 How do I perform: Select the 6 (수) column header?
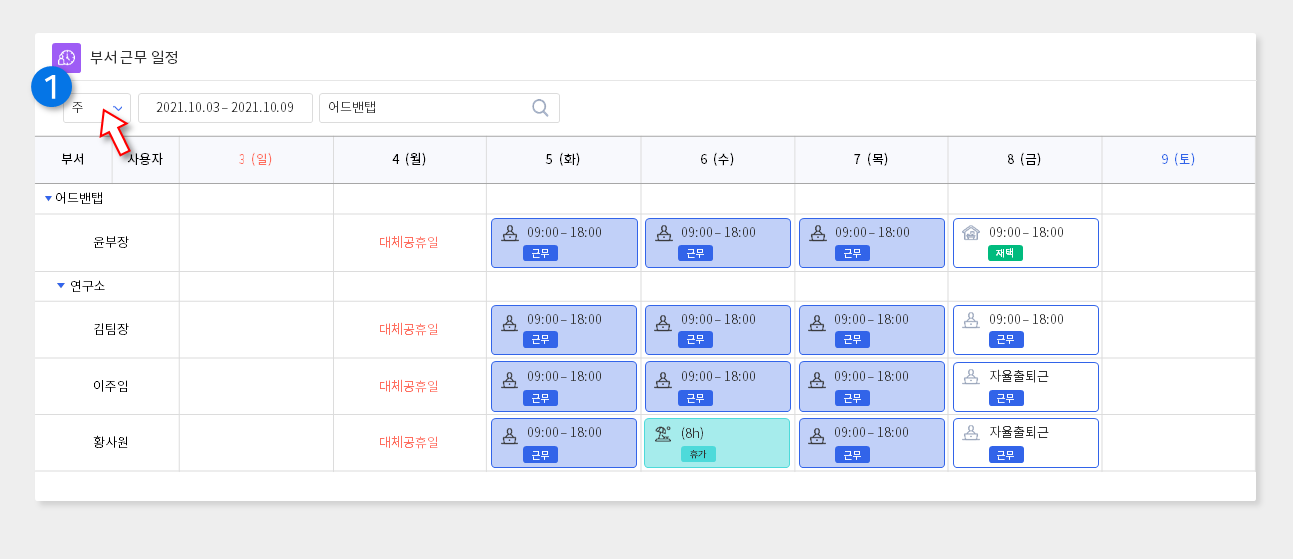717,159
